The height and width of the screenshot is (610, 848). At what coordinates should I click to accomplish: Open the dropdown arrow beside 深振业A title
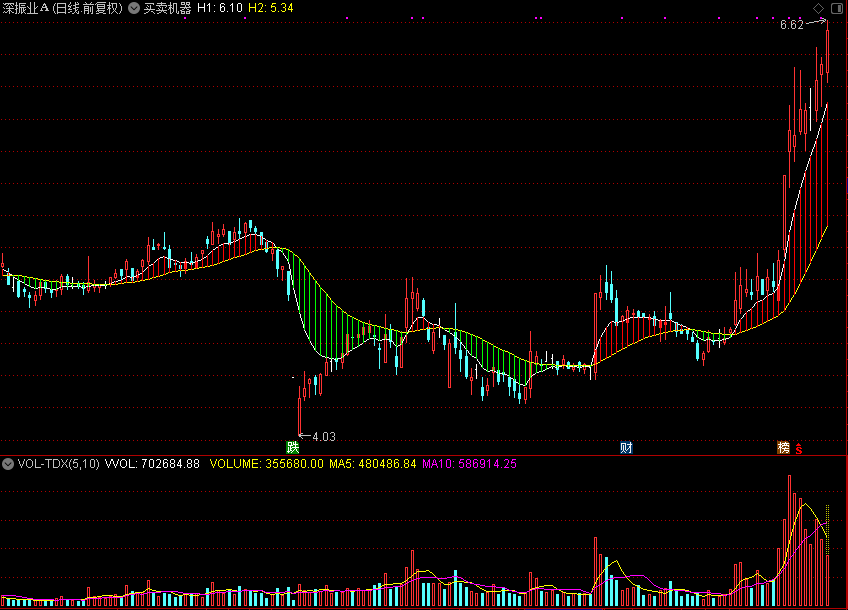point(134,8)
